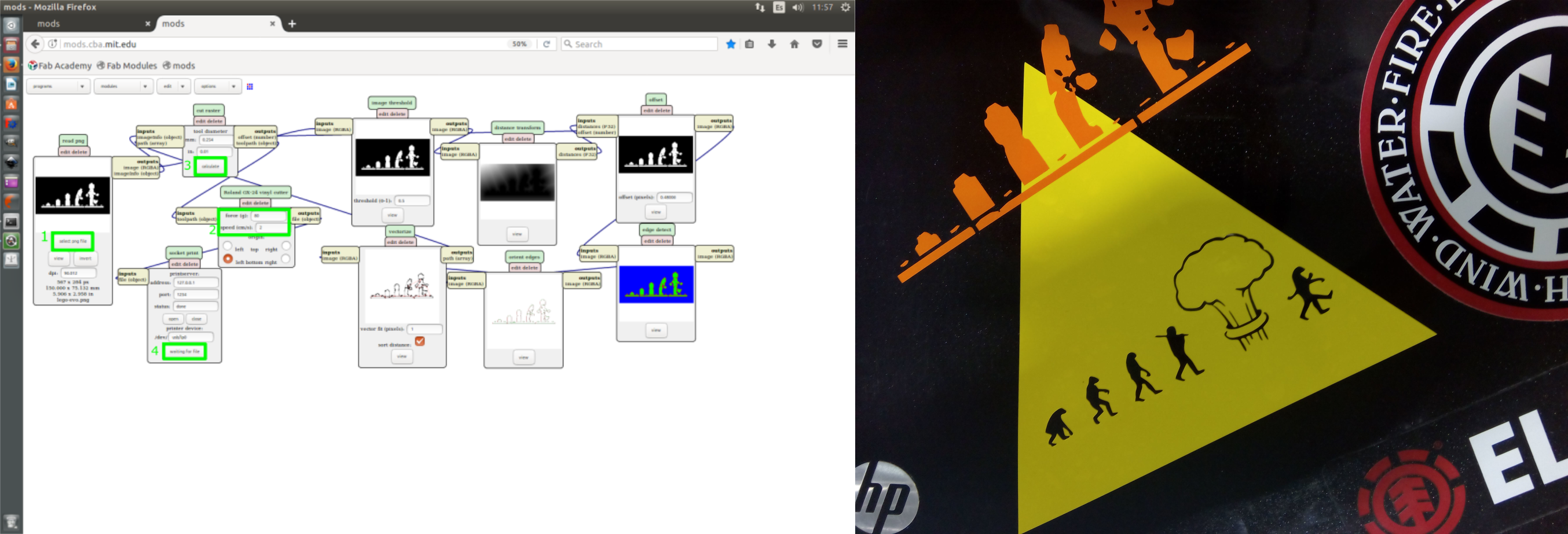Open the Firefox downloads arrow
Image resolution: width=1568 pixels, height=534 pixels.
tap(772, 44)
